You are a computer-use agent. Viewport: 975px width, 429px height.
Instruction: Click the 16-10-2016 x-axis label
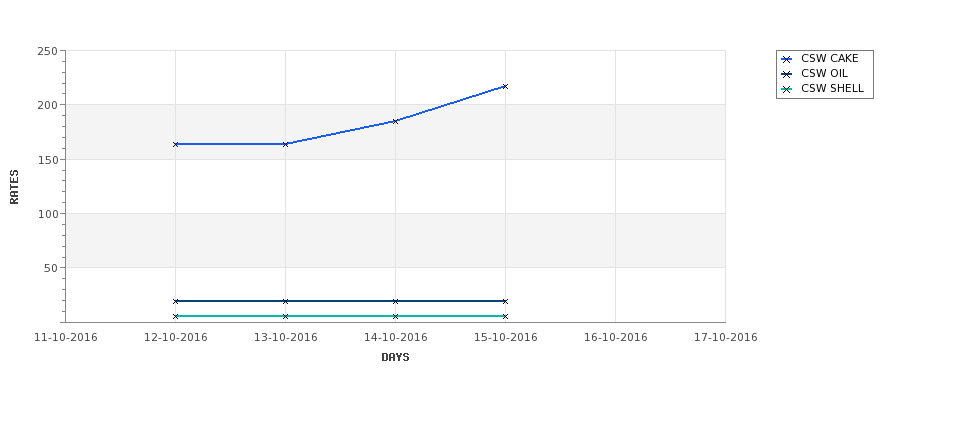point(616,338)
